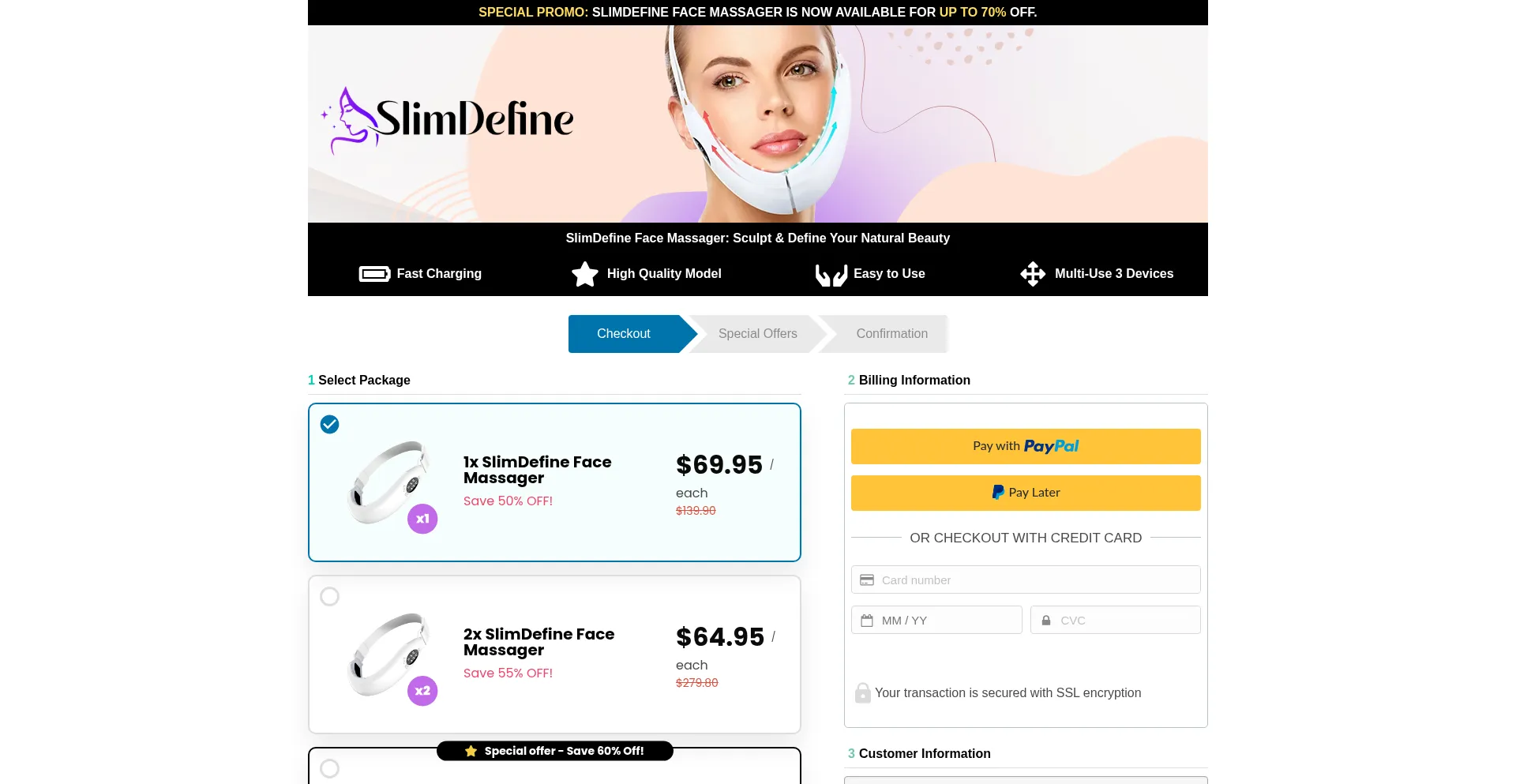Click the MM / YY expiry field

point(936,620)
